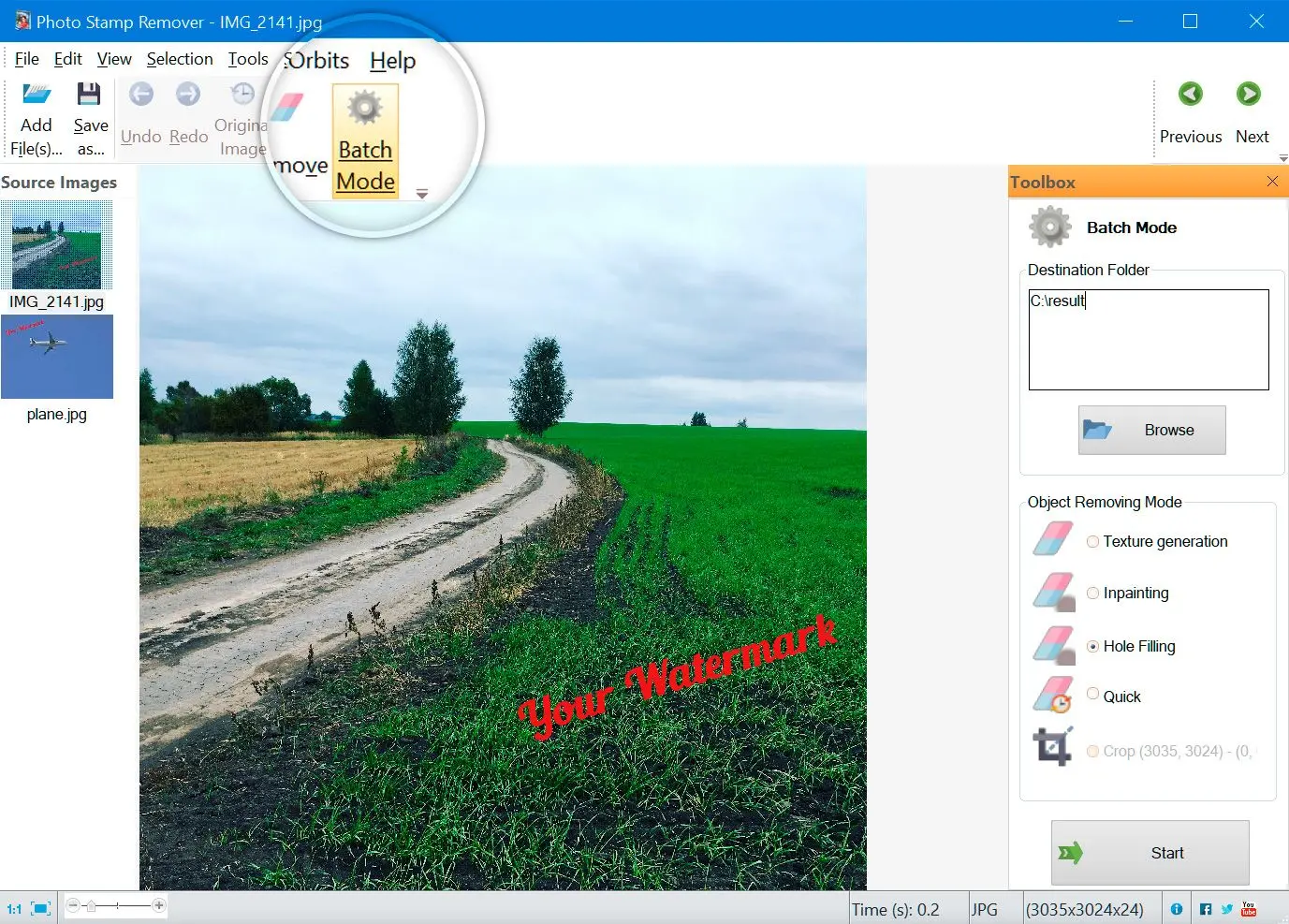Click inside the Destination Folder text field

point(1149,339)
